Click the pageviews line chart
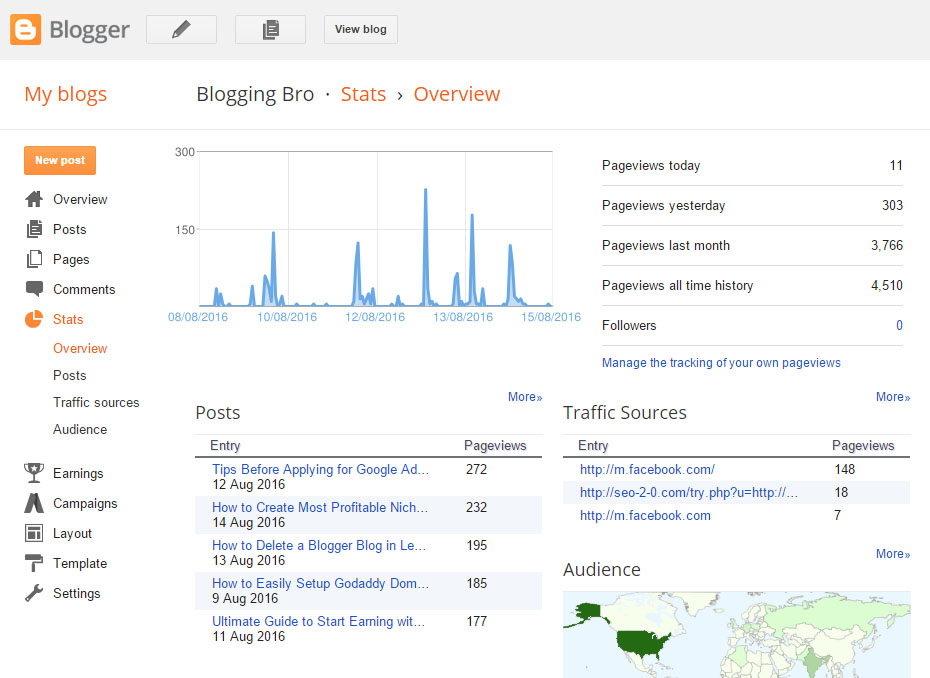930x678 pixels. pyautogui.click(x=375, y=229)
